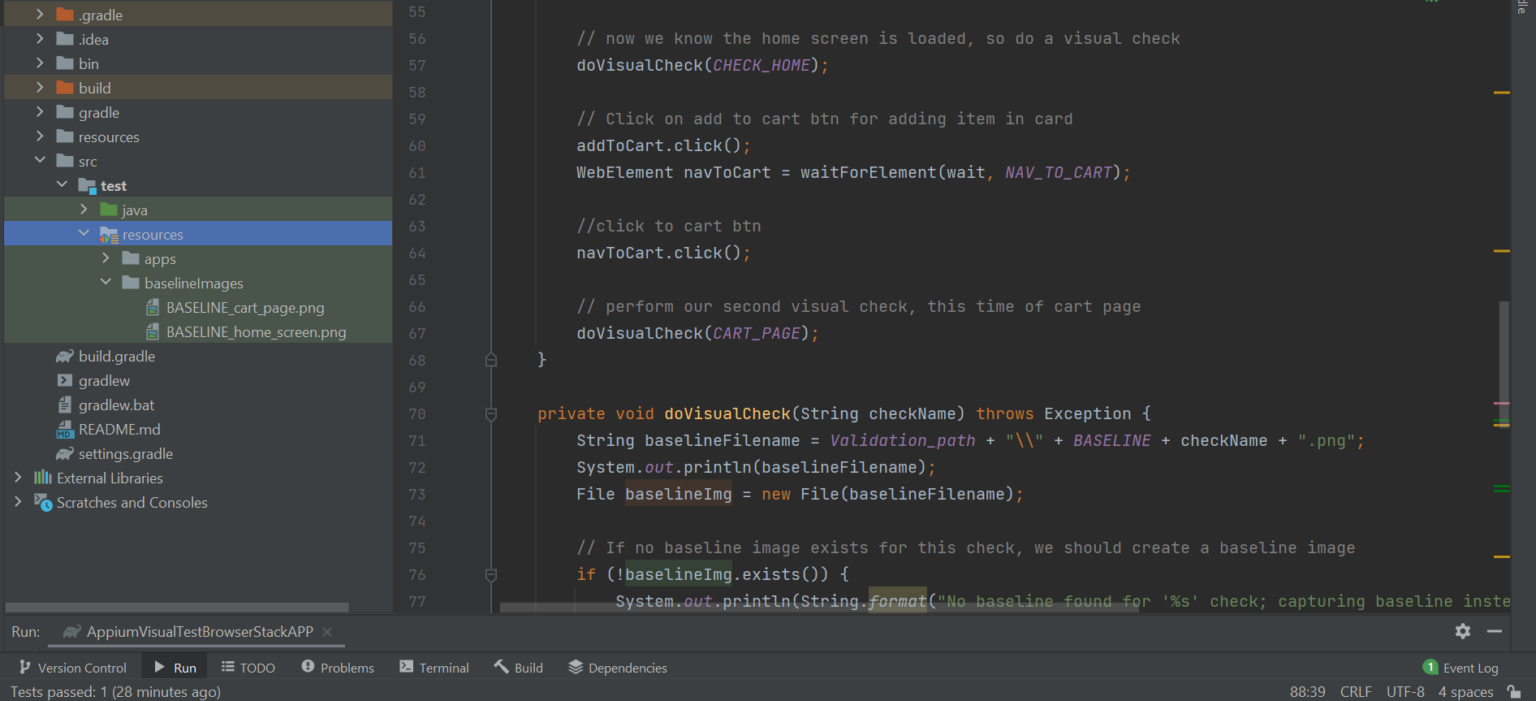Open the Version Control panel
Screen dimensions: 1536x701
coord(72,667)
